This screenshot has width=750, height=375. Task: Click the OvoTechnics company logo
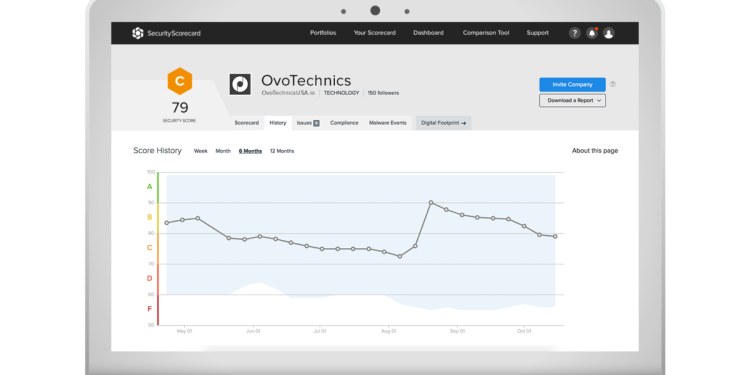pos(240,85)
